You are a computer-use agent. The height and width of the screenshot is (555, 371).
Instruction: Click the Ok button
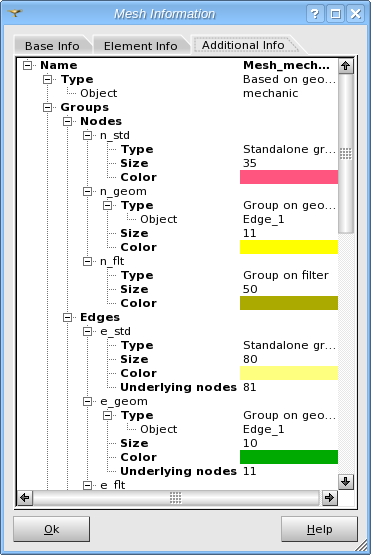tap(52, 529)
